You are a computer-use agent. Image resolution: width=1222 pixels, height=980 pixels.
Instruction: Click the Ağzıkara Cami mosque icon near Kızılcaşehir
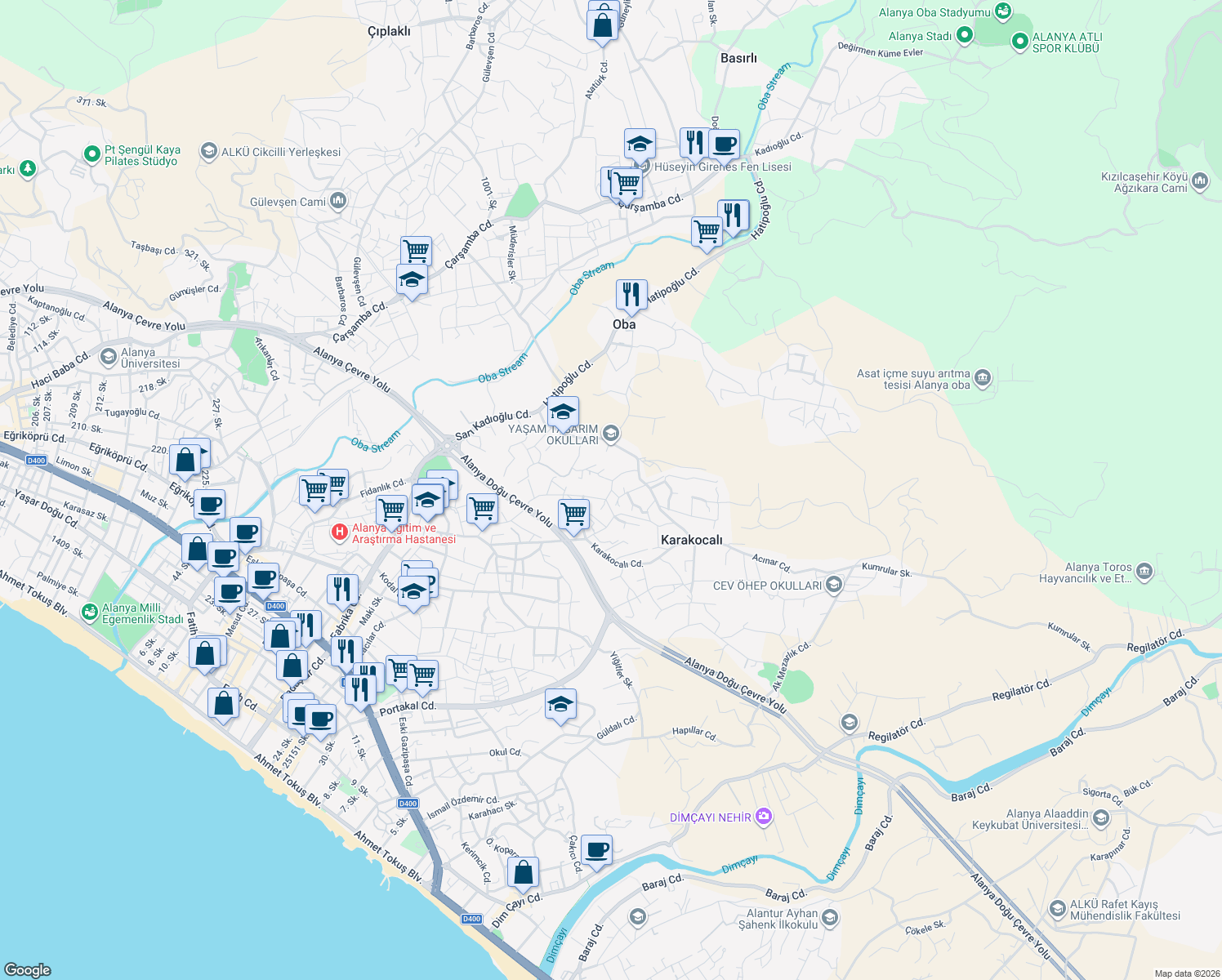click(x=1198, y=180)
